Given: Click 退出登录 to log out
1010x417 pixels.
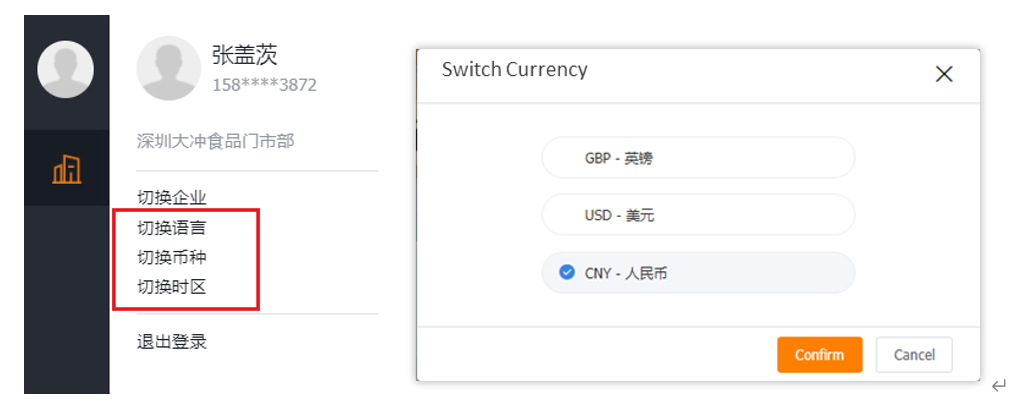Looking at the screenshot, I should 171,342.
